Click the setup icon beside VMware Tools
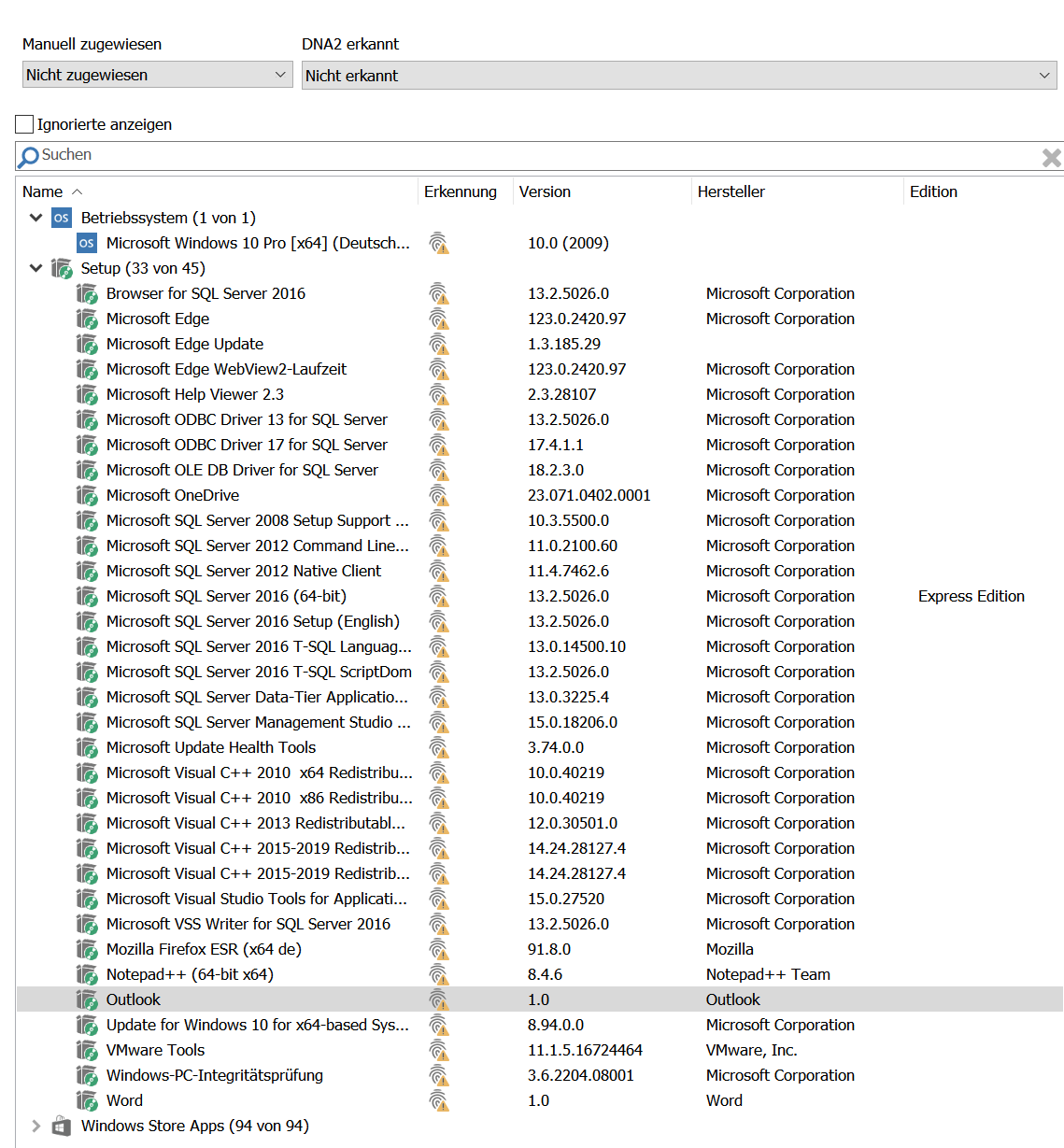Viewport: 1064px width, 1148px height. tap(87, 1050)
